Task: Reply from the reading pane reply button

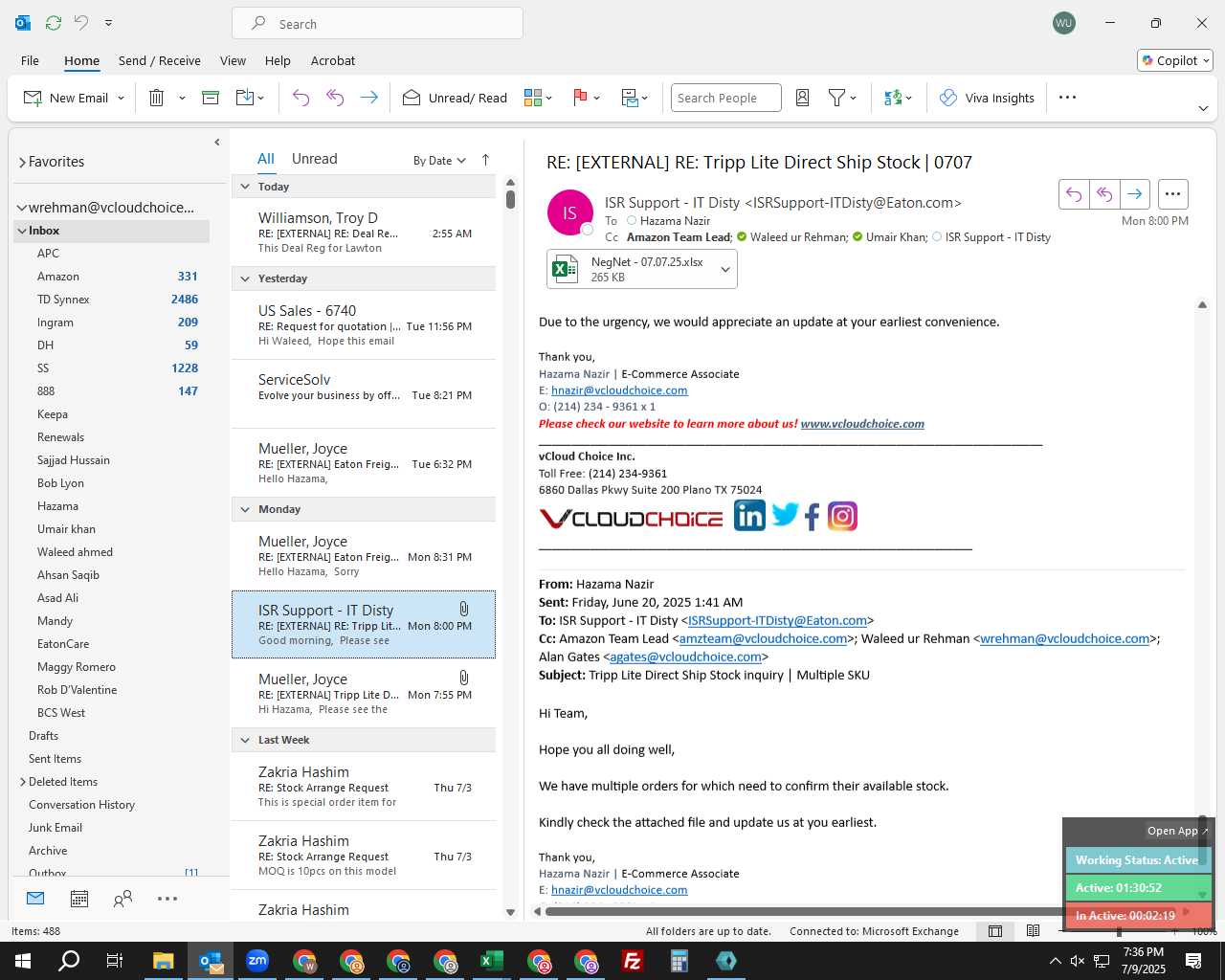Action: pyautogui.click(x=1074, y=194)
